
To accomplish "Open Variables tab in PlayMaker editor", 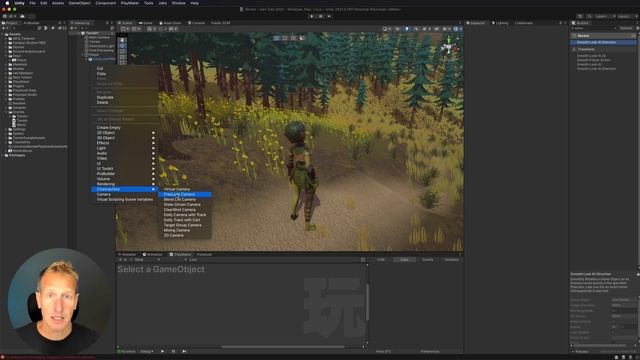I will [451, 260].
